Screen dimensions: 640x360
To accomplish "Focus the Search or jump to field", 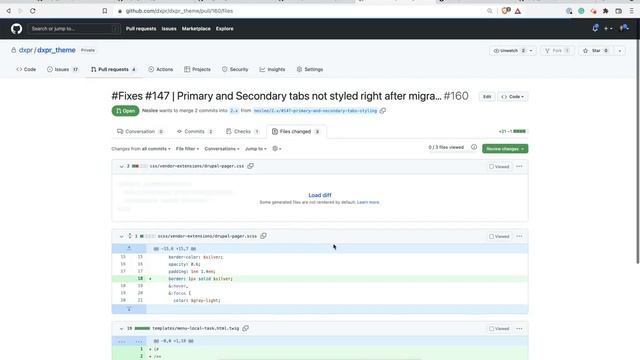I will pos(74,29).
